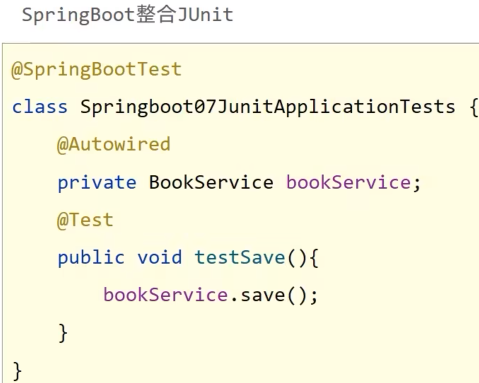Viewport: 479px width, 383px height.
Task: Click the '.save();' method call
Action: click(x=274, y=296)
